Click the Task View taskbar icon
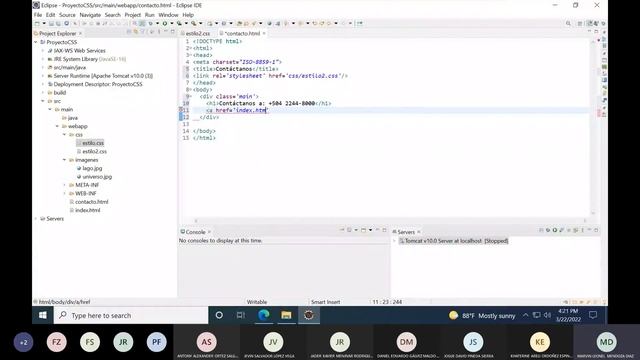The height and width of the screenshot is (360, 640). point(241,315)
